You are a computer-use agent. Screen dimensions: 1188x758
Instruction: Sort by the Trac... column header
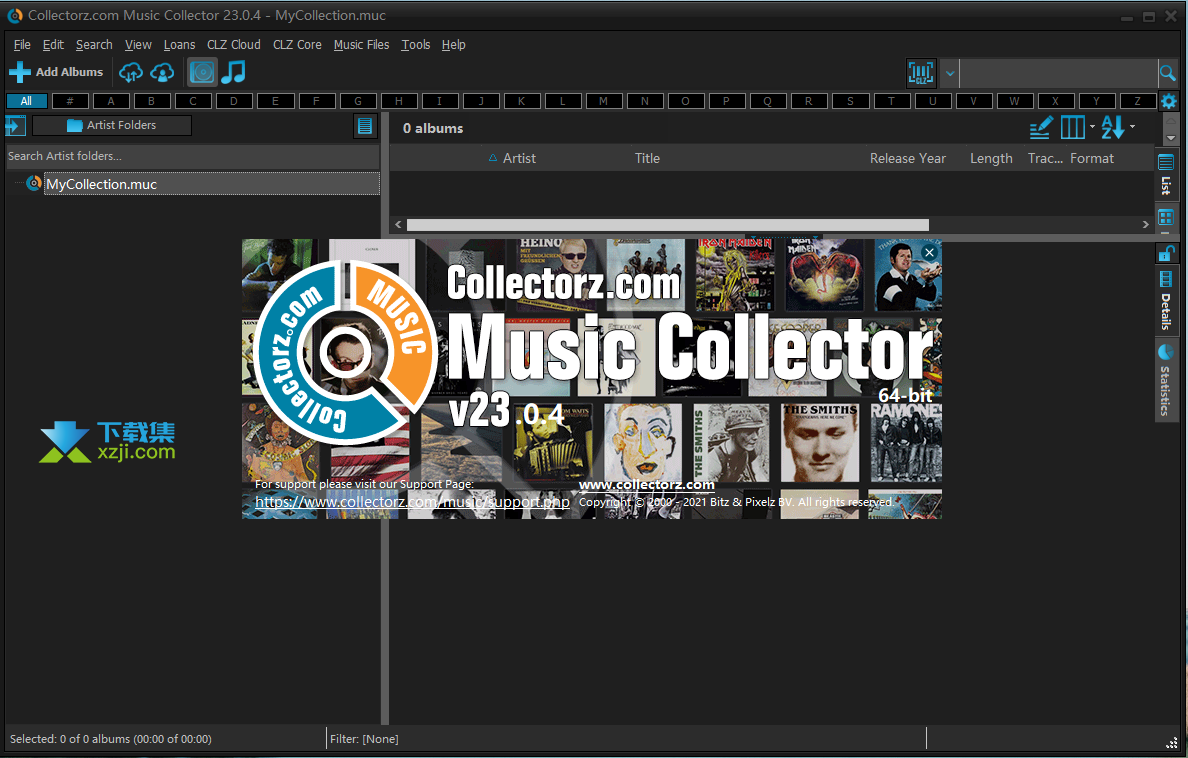[1045, 158]
